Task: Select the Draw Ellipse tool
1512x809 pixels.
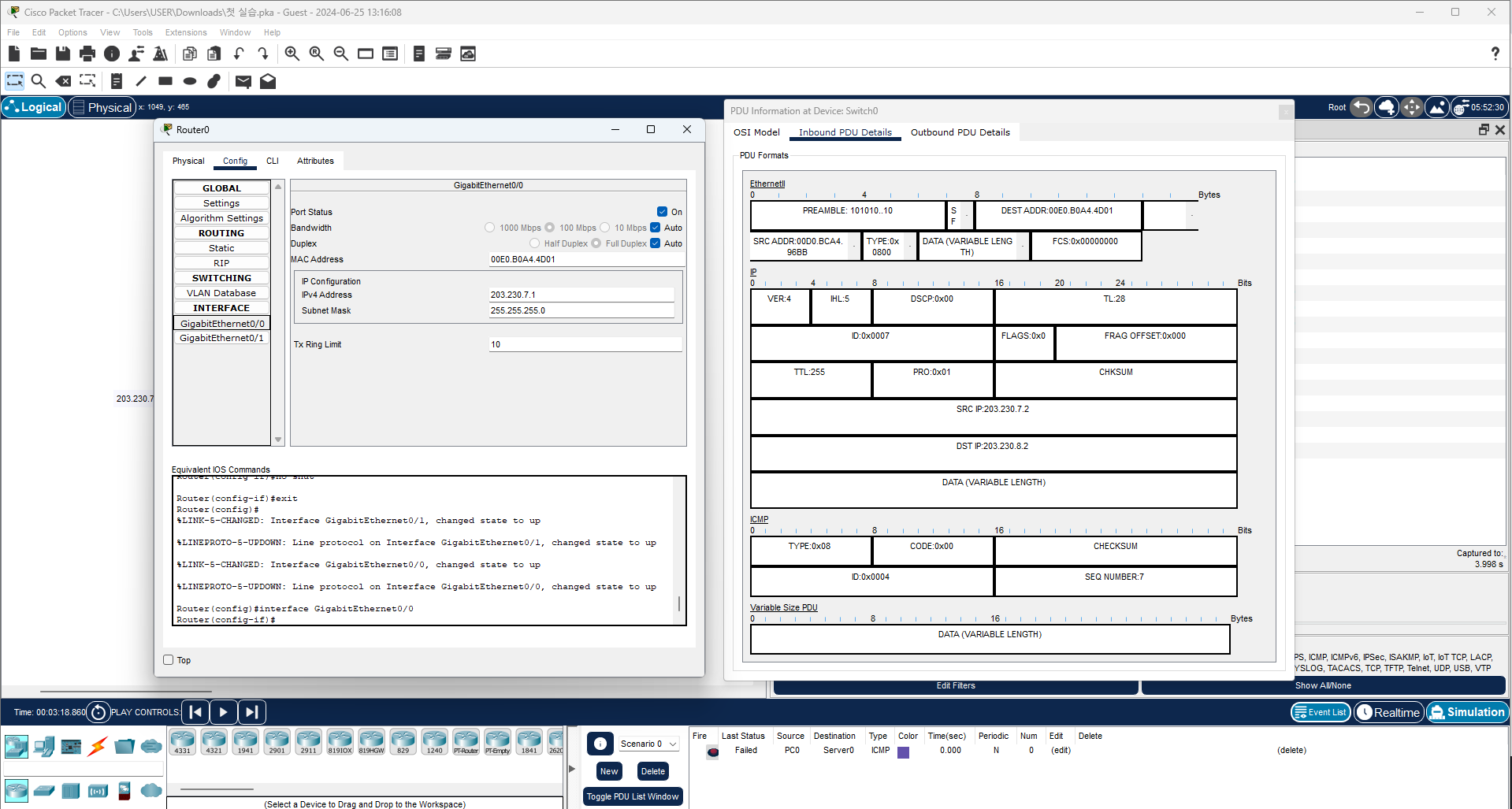Action: coord(190,81)
